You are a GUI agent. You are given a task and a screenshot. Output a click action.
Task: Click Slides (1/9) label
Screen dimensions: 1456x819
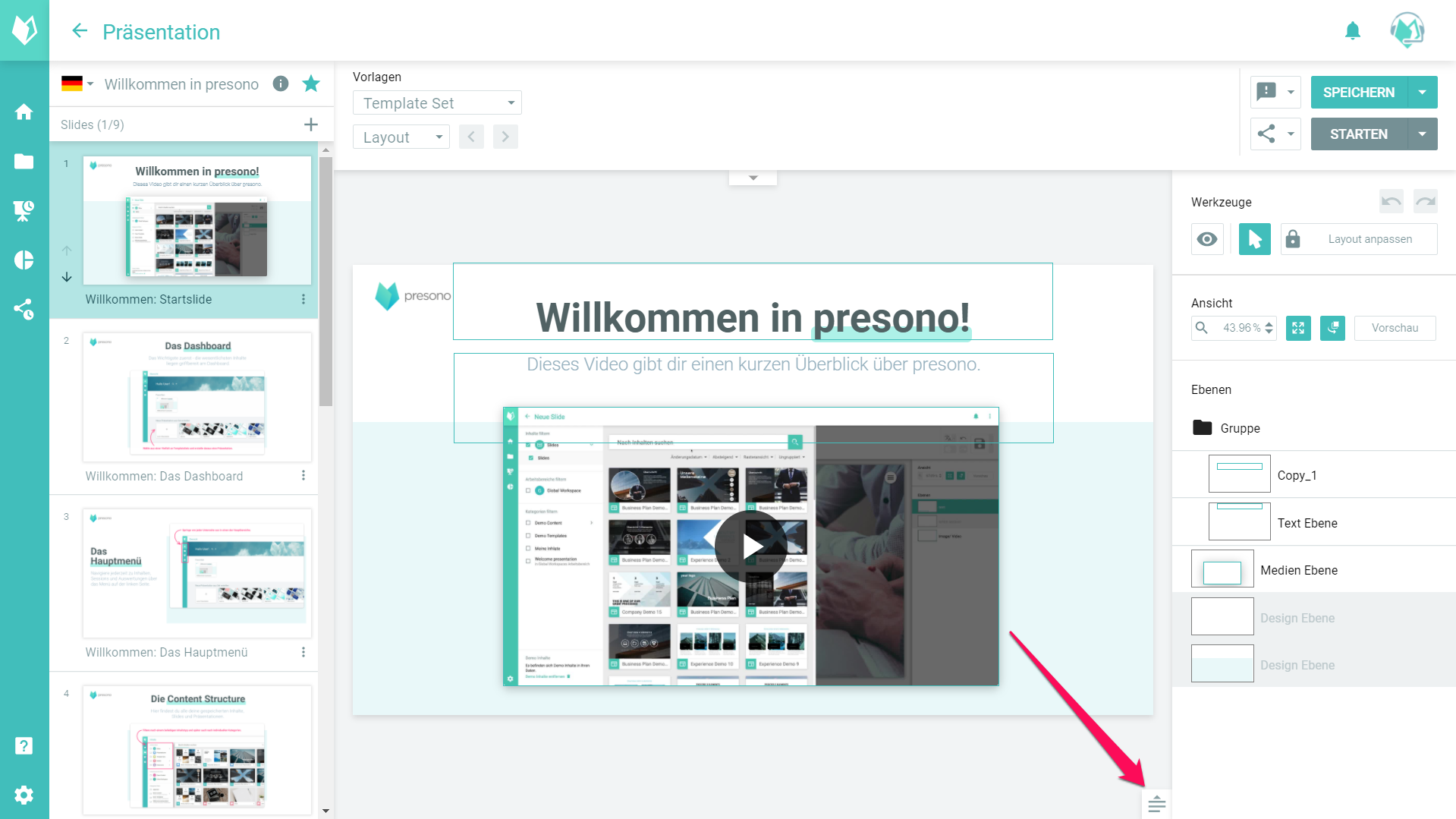(93, 124)
